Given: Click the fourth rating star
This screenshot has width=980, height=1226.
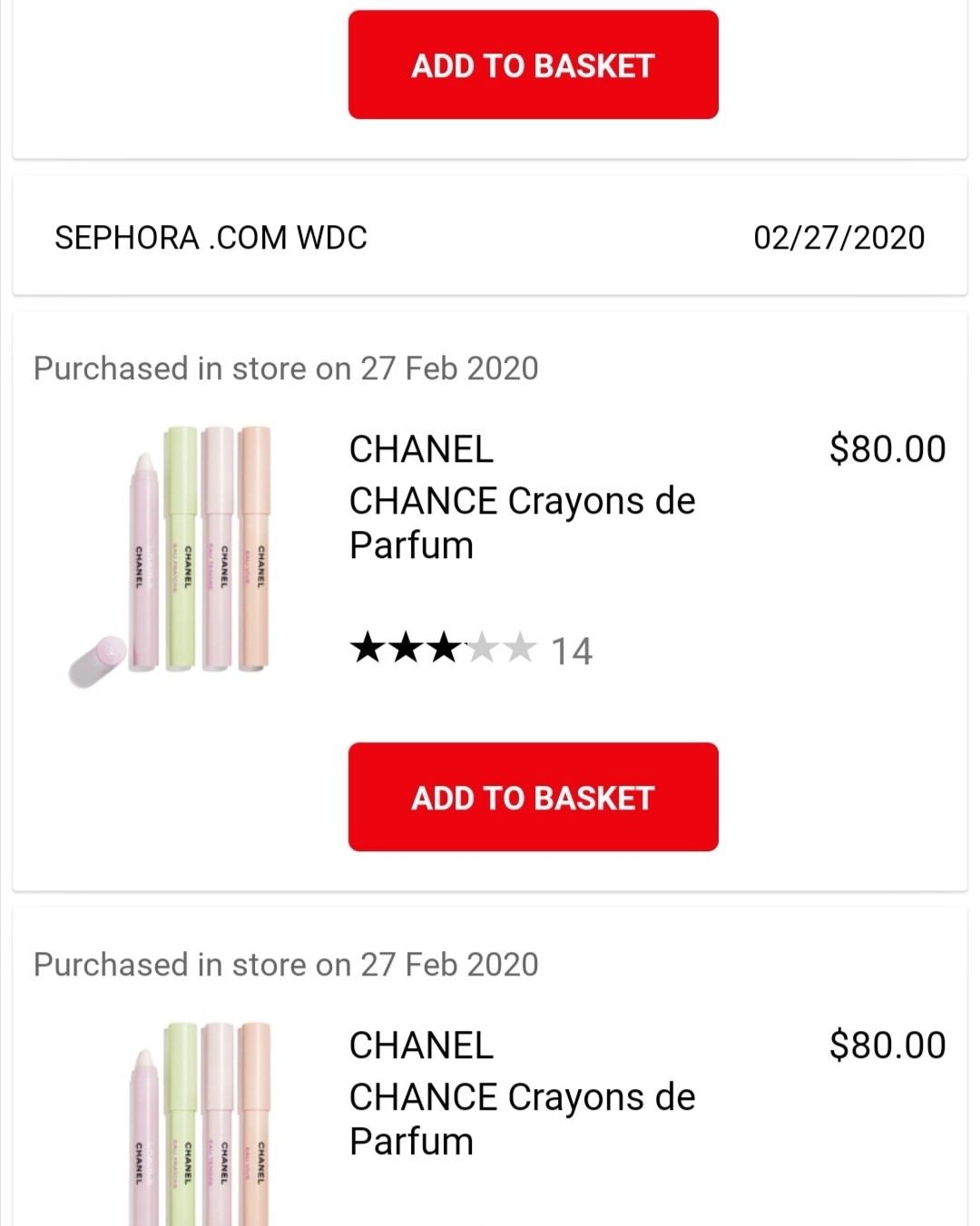Looking at the screenshot, I should [482, 649].
